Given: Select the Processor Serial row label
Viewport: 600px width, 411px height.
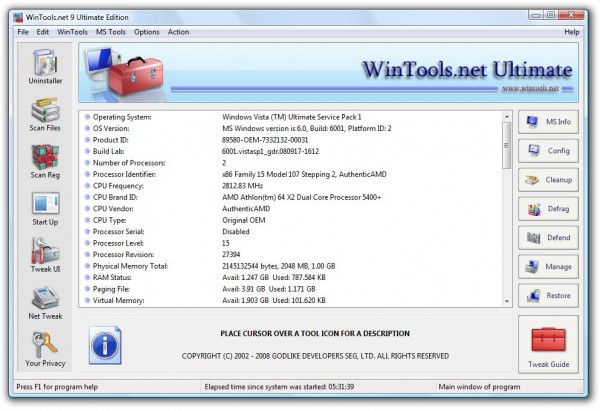Looking at the screenshot, I should [119, 232].
